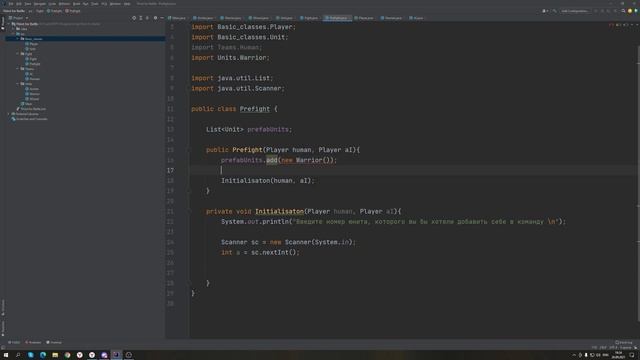Viewport: 640px width, 360px height.
Task: Locate current file in Project tree
Action: coord(134,18)
